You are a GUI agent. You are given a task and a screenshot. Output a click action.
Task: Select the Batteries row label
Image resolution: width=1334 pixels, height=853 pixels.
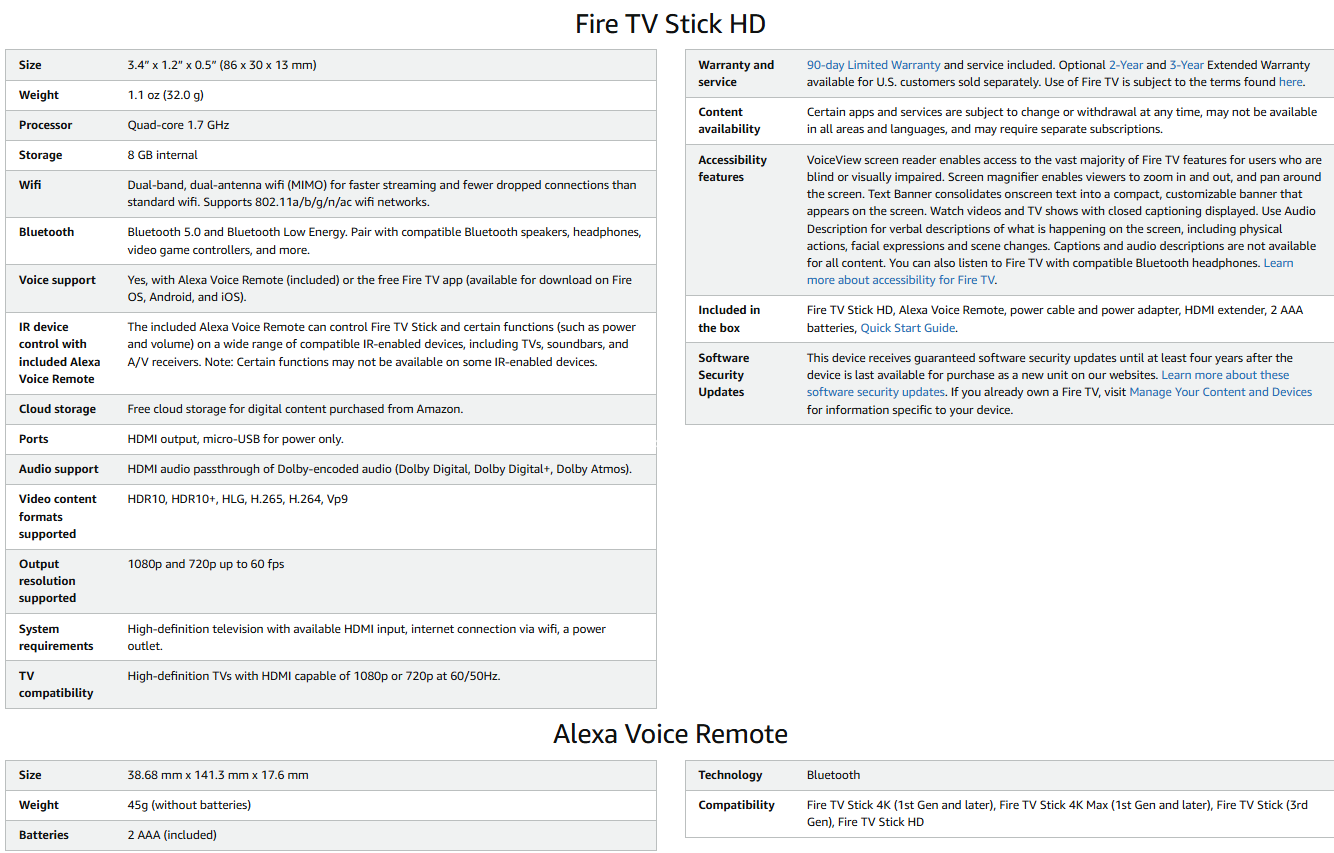(43, 835)
